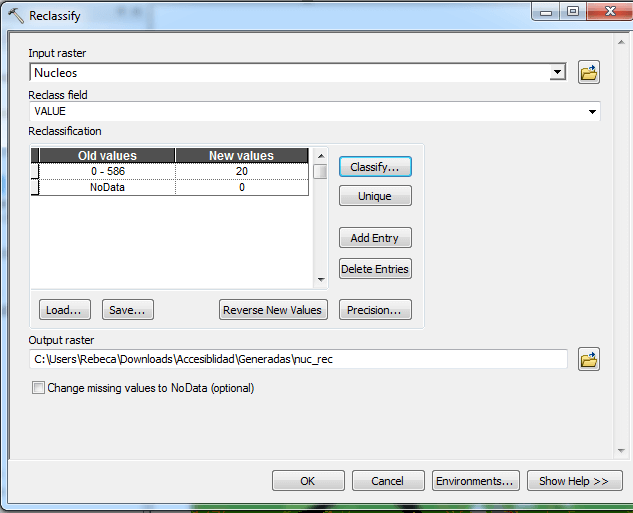Expand the Reclass field VALUE dropdown
633x513 pixels.
coord(593,112)
